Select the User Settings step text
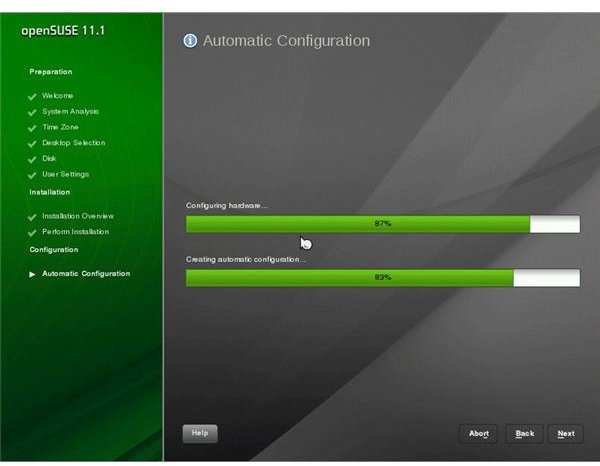Viewport: 600px width, 466px height. coord(65,174)
